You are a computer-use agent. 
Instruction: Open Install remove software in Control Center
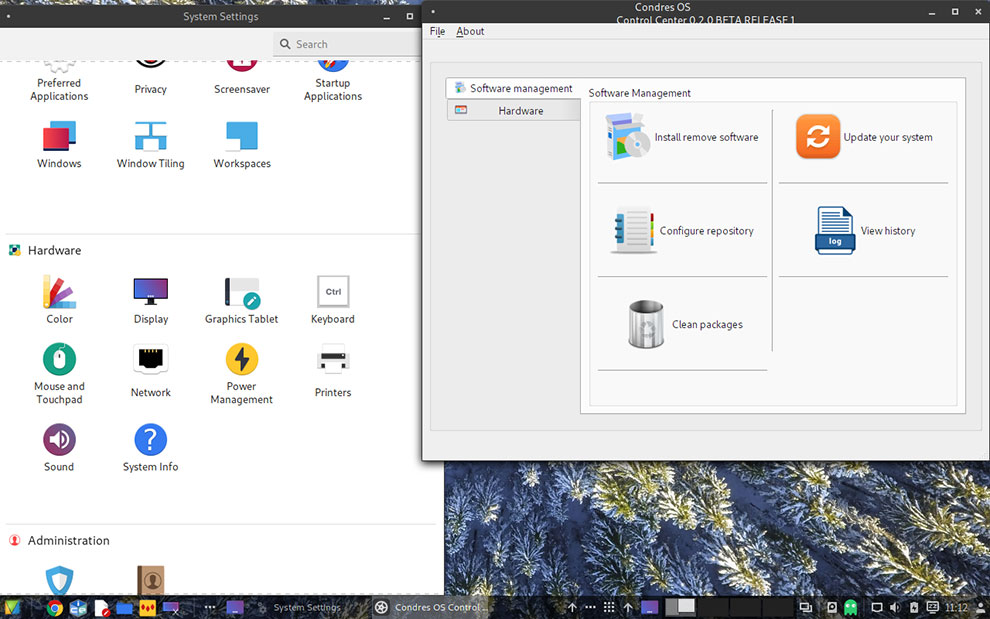click(682, 136)
